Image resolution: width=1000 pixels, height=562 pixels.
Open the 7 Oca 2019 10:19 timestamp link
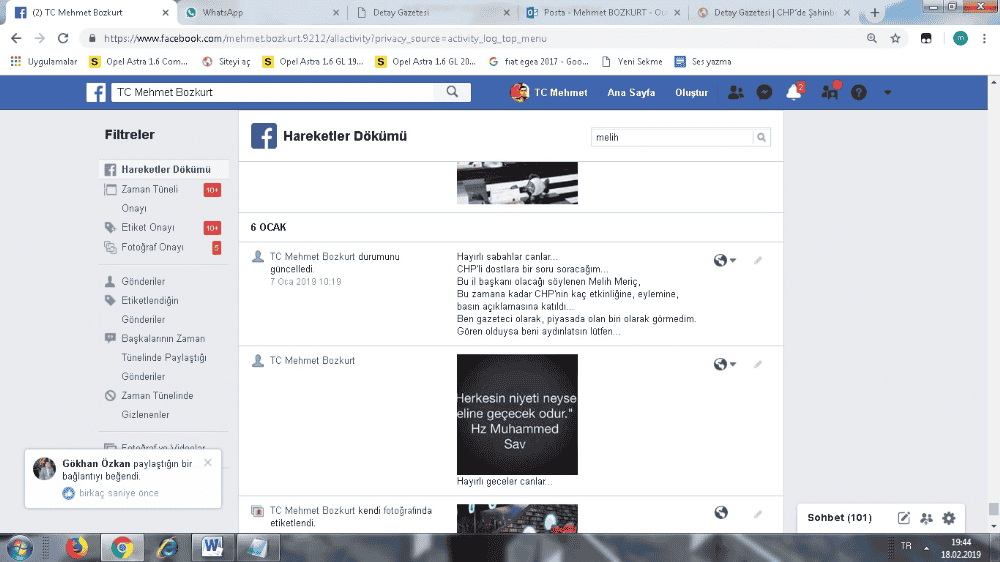click(x=305, y=282)
